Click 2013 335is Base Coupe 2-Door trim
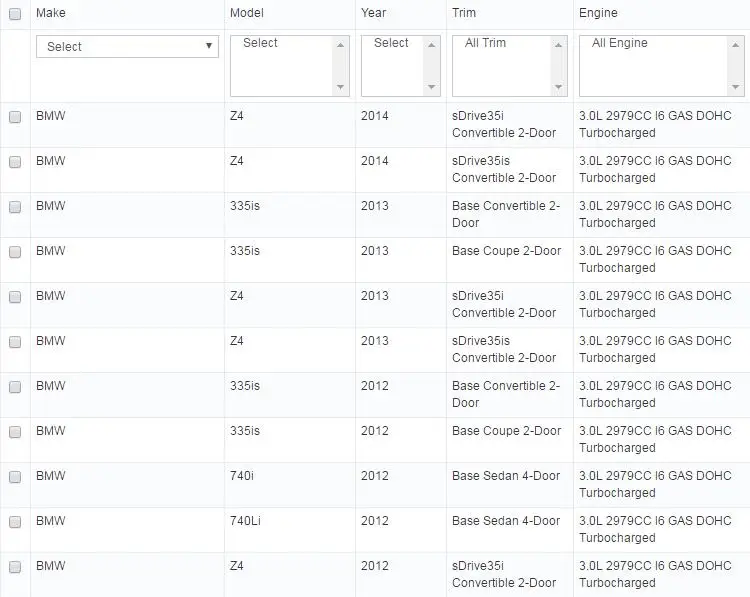Viewport: 750px width, 597px height. pyautogui.click(x=507, y=251)
